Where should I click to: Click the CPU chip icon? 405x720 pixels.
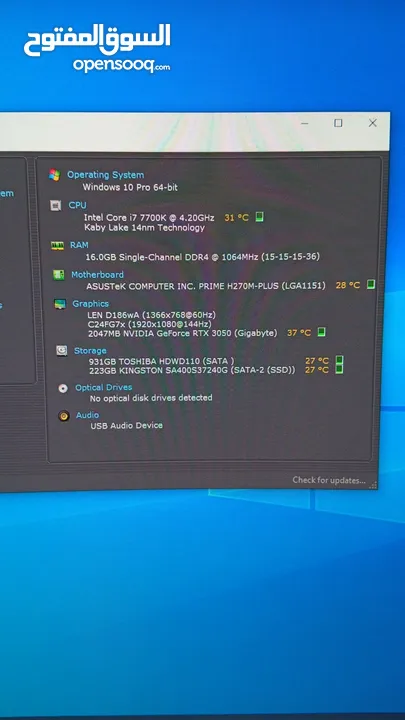pyautogui.click(x=56, y=206)
